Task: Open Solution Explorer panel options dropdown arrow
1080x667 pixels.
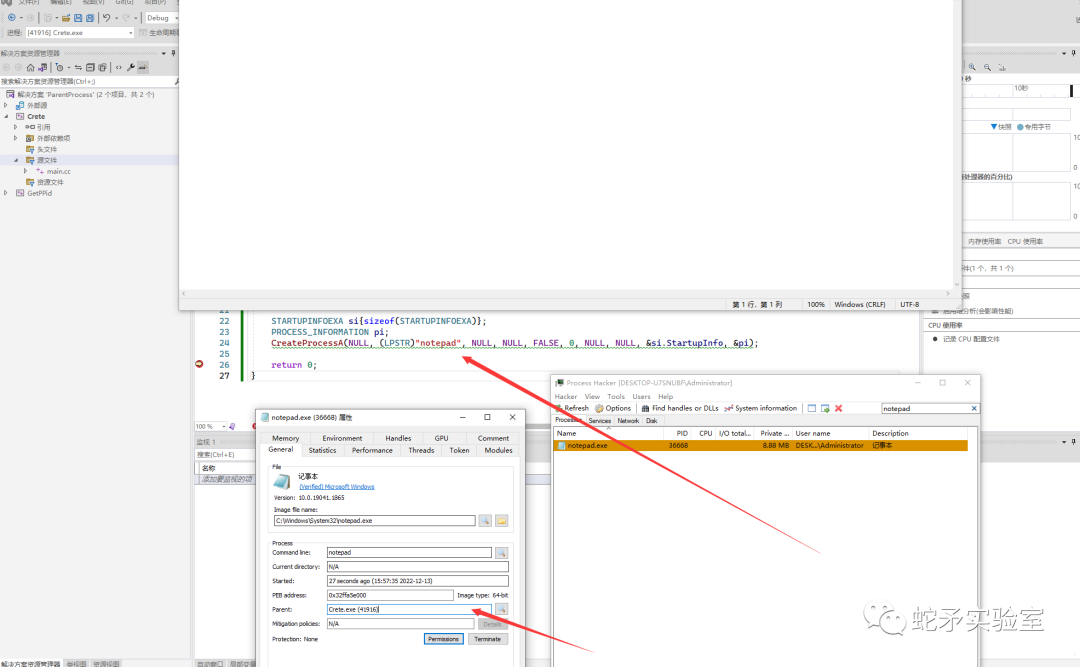Action: [x=163, y=53]
